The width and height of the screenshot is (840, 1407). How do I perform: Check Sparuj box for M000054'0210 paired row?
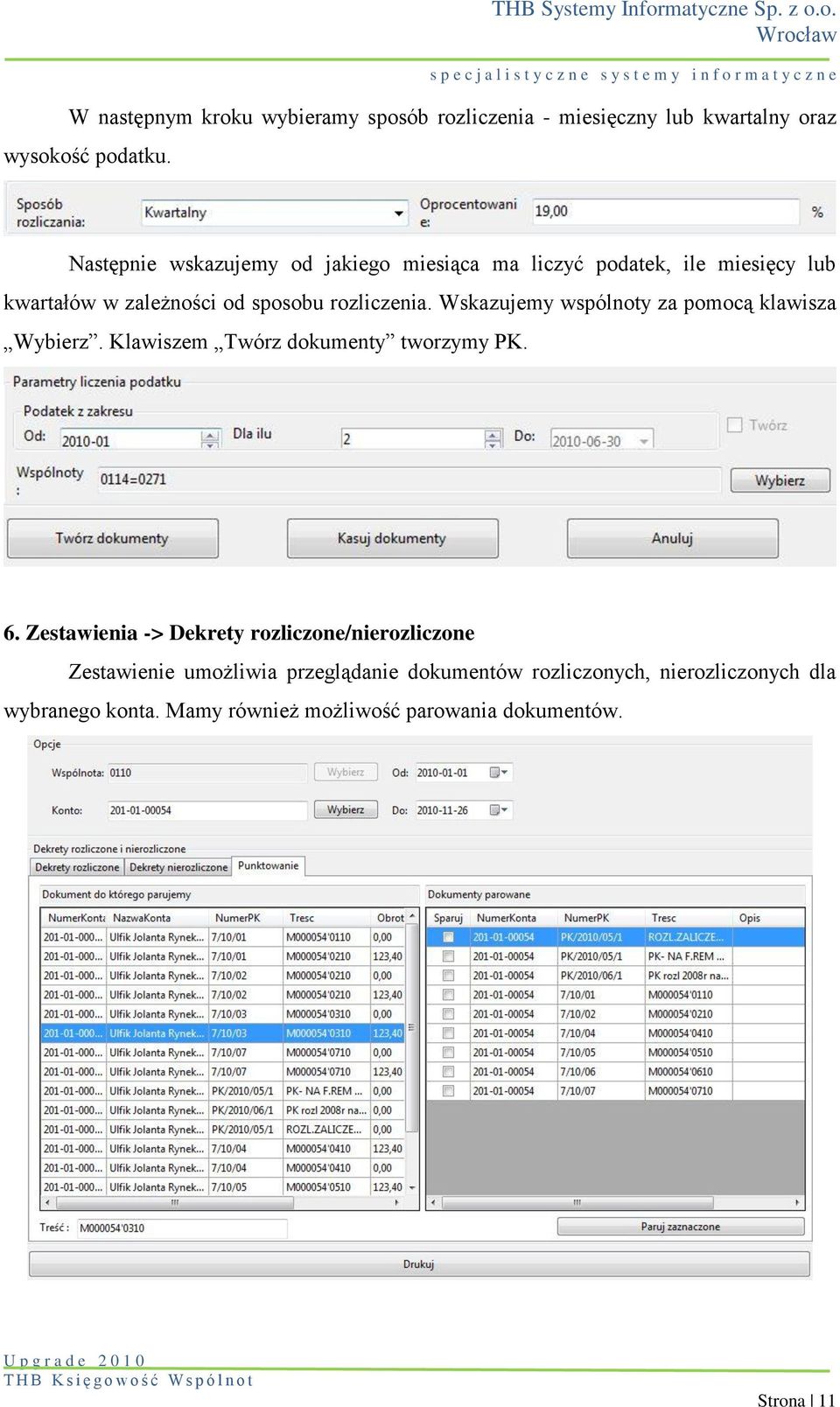point(448,1014)
